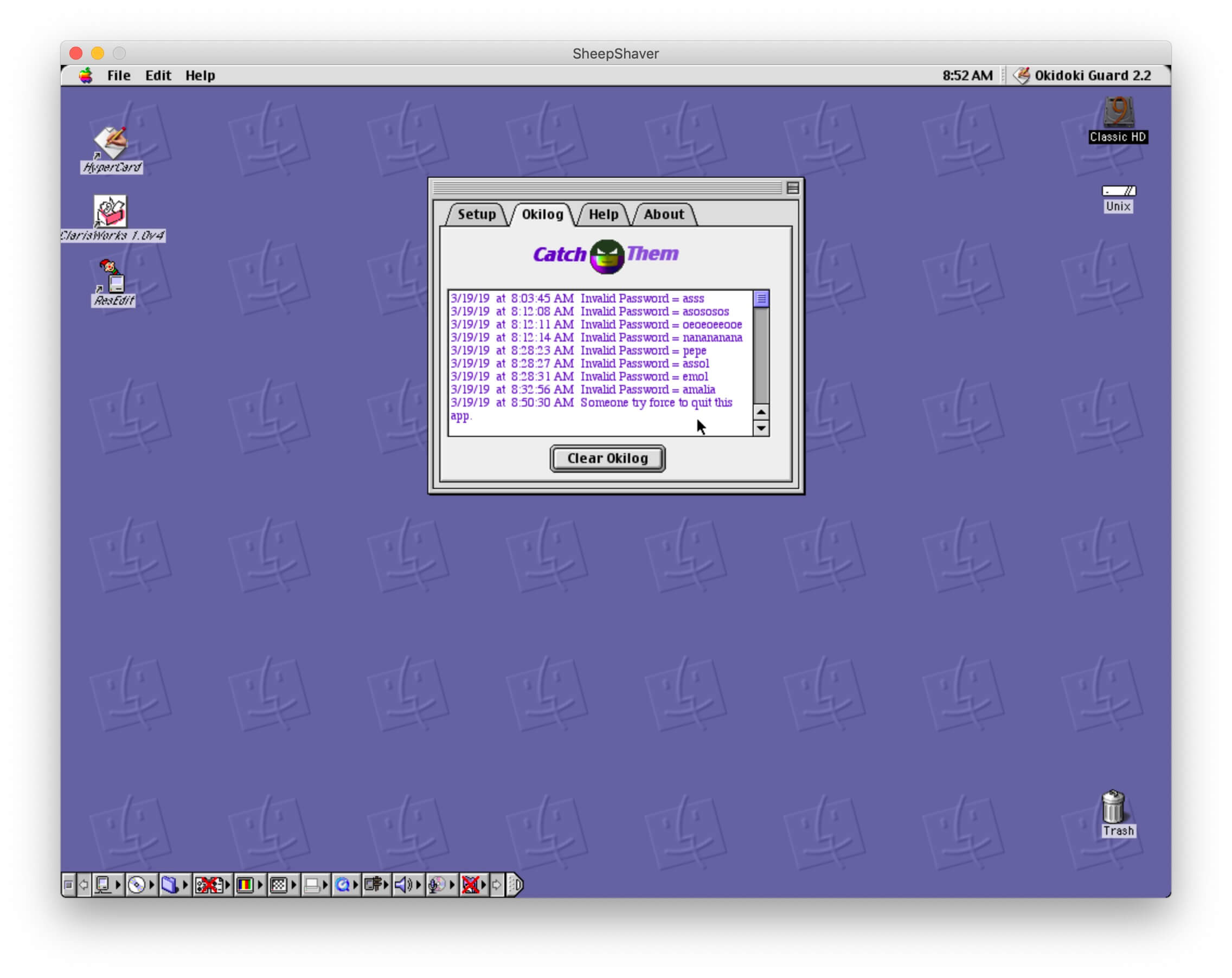The height and width of the screenshot is (978, 1232).
Task: Click the Okilog scroll down arrow
Action: tap(761, 428)
